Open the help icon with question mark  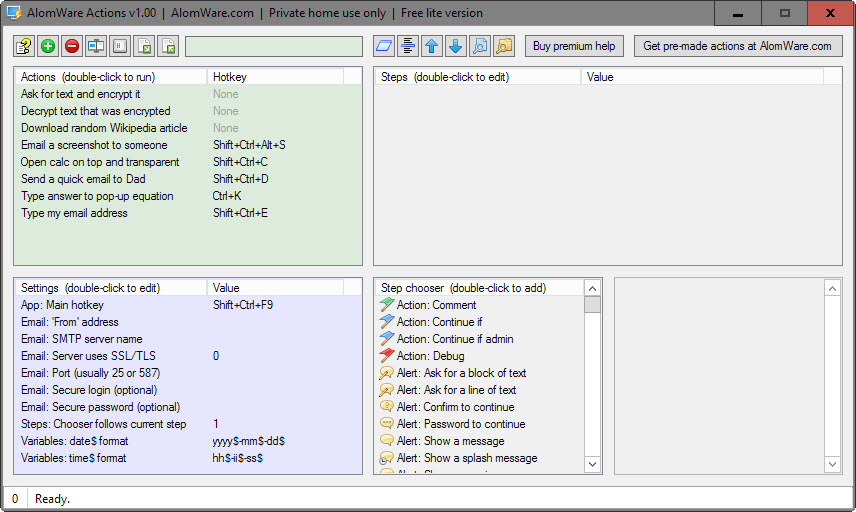(24, 46)
